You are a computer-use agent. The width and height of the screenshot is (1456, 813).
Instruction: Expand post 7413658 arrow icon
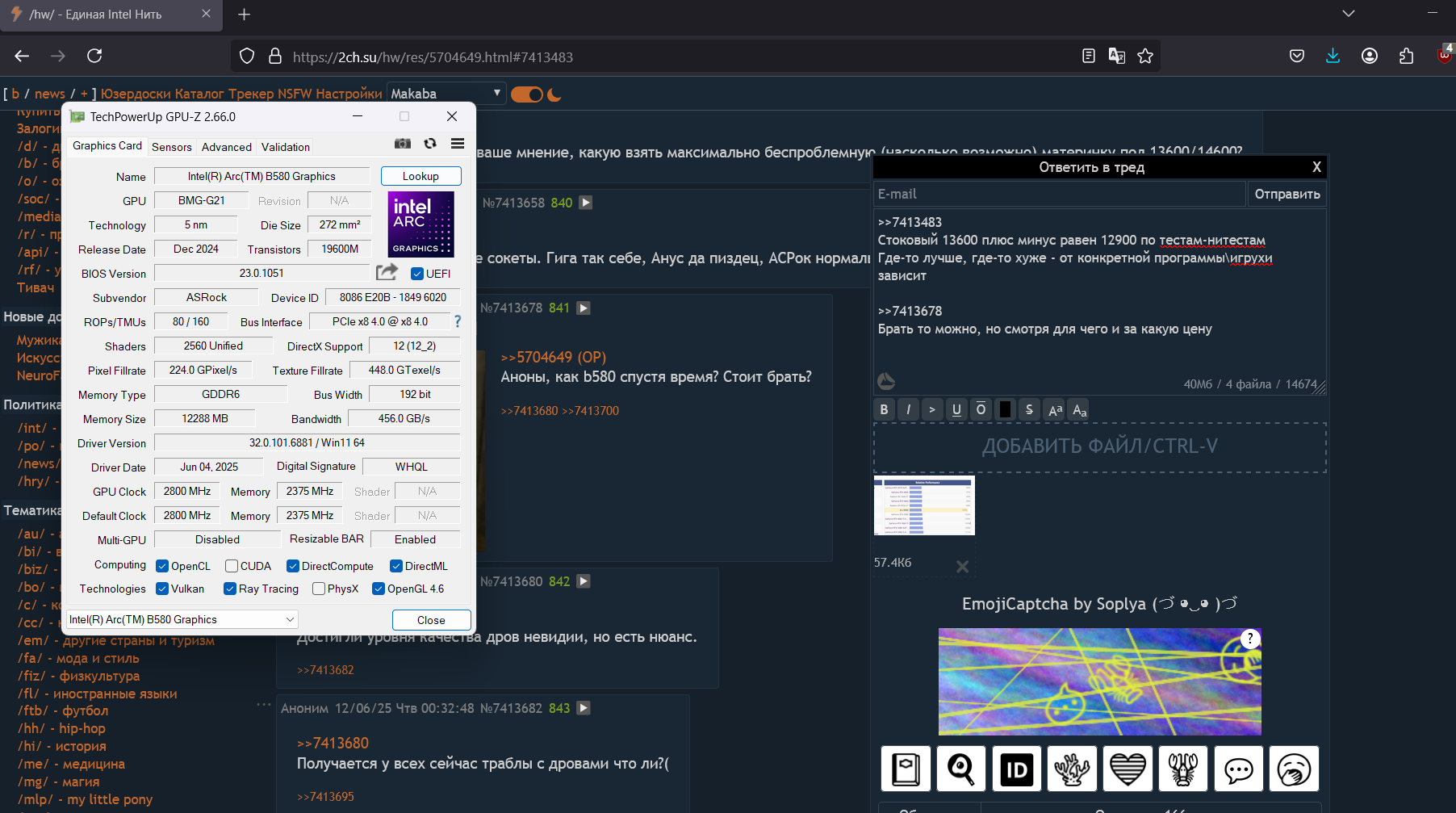coord(586,203)
